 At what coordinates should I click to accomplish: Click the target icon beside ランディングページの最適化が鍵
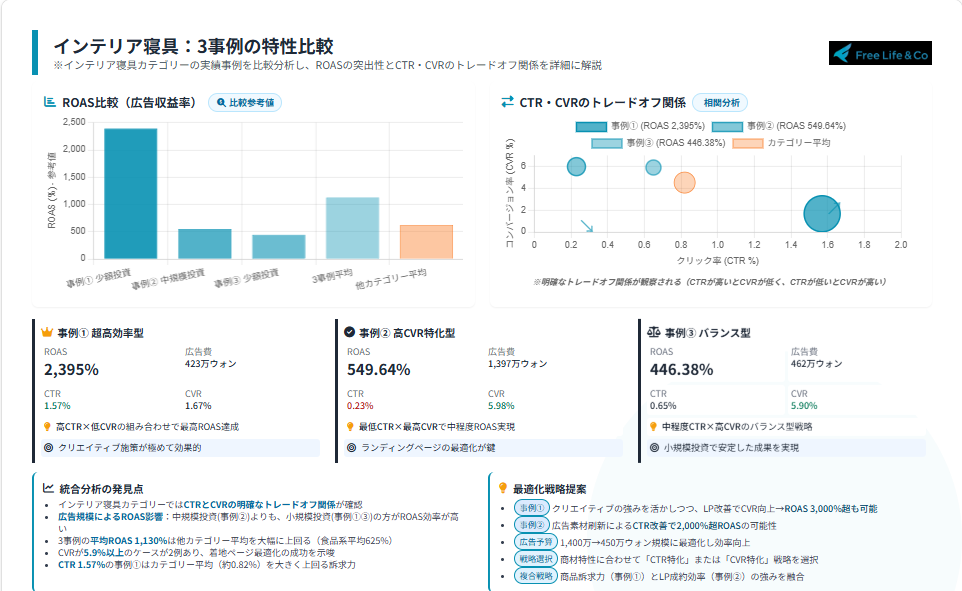[x=351, y=448]
